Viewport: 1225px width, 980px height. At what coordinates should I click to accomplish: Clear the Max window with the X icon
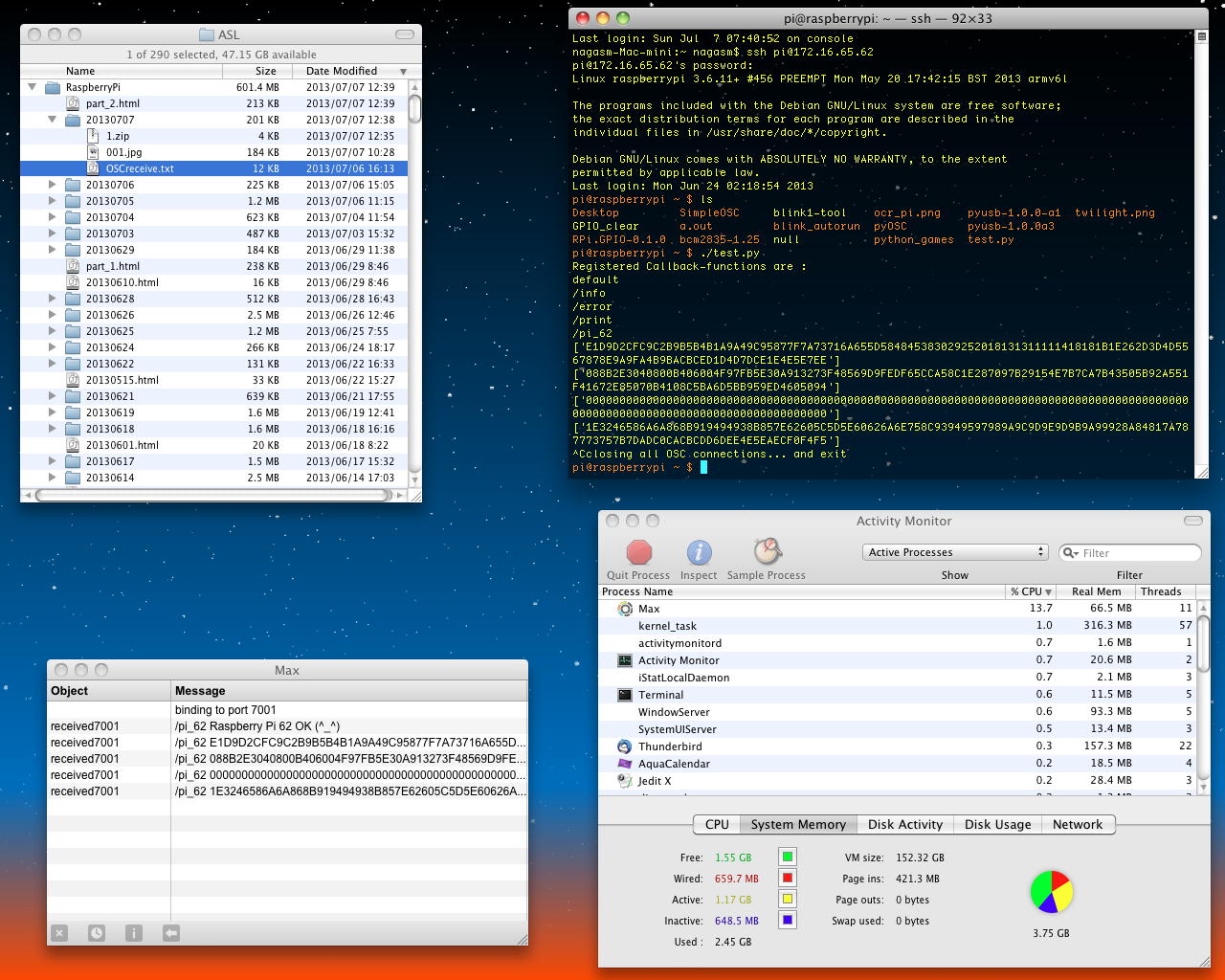click(x=59, y=933)
